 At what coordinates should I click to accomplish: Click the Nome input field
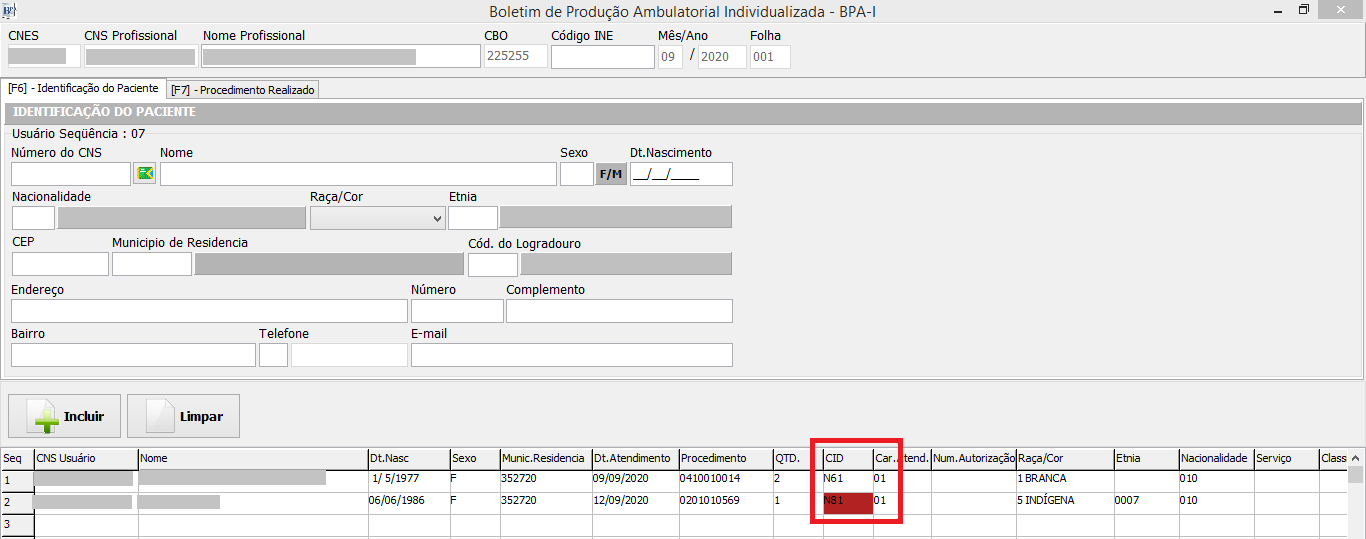[x=358, y=174]
